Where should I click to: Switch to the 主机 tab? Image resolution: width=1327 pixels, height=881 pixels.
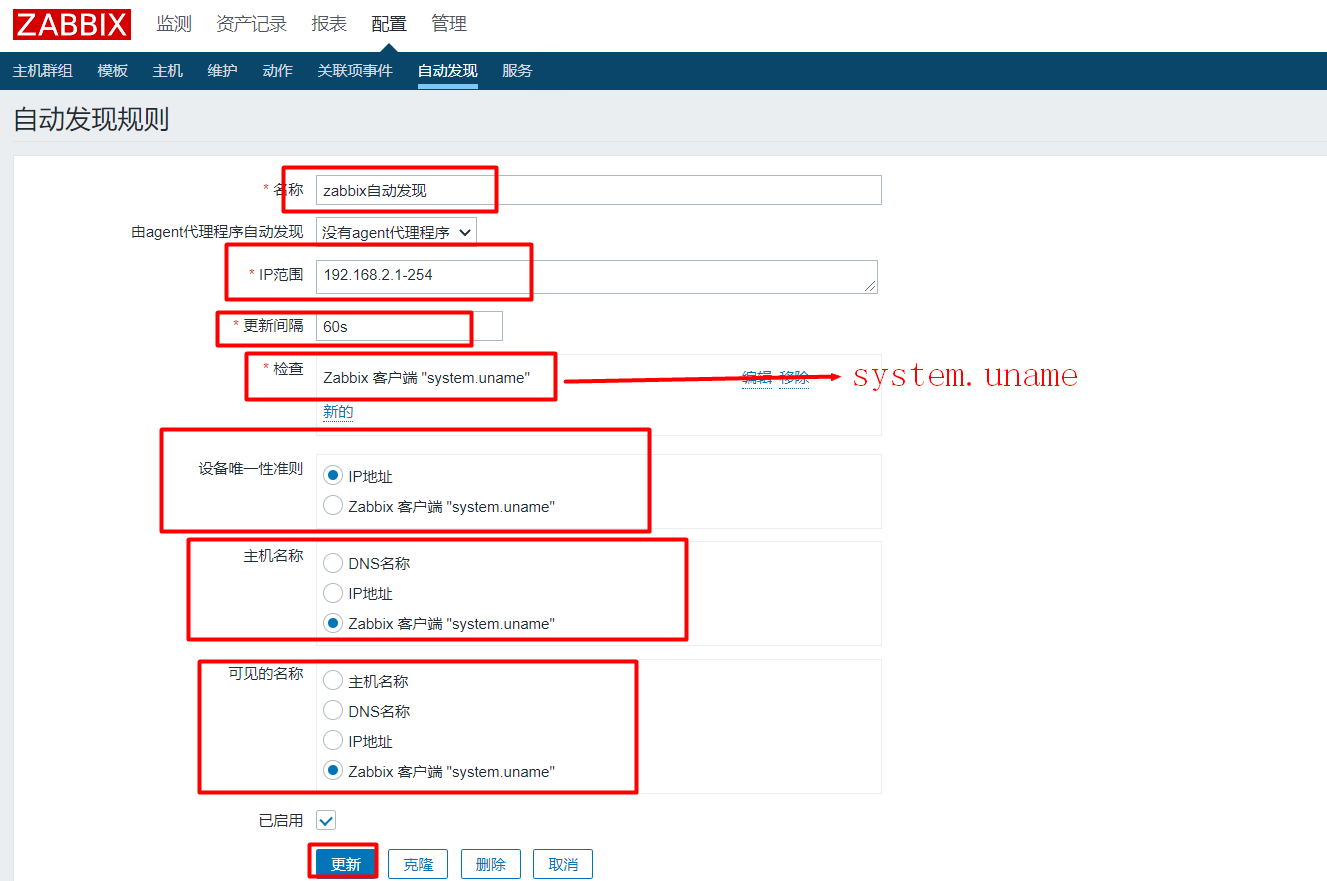point(168,71)
